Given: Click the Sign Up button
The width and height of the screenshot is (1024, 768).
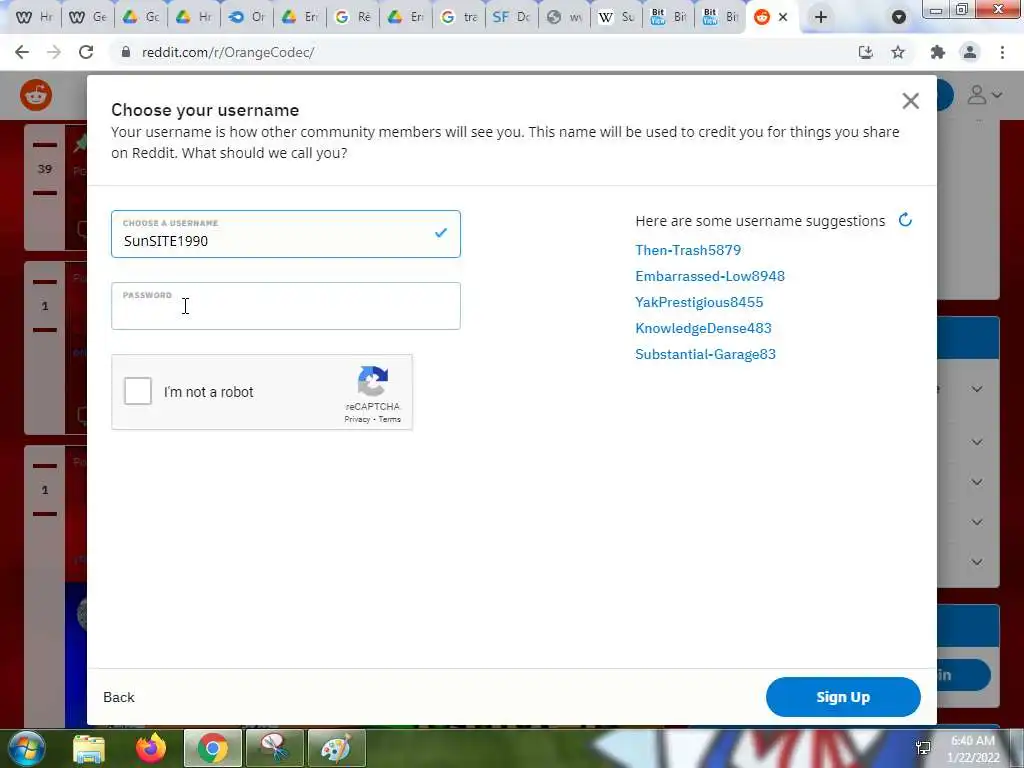Looking at the screenshot, I should click(843, 697).
